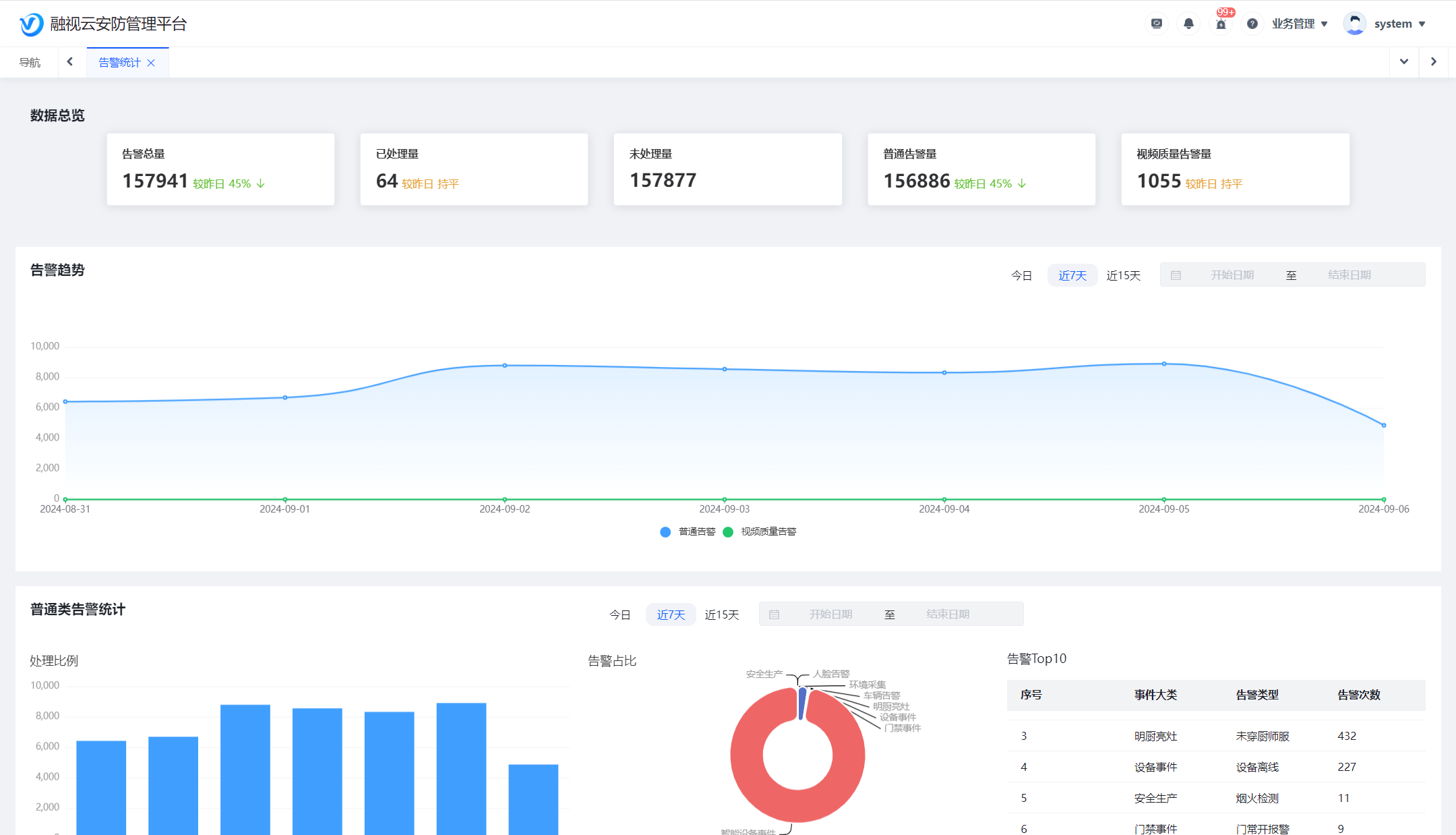Close the 告警统计 tab

click(x=151, y=63)
